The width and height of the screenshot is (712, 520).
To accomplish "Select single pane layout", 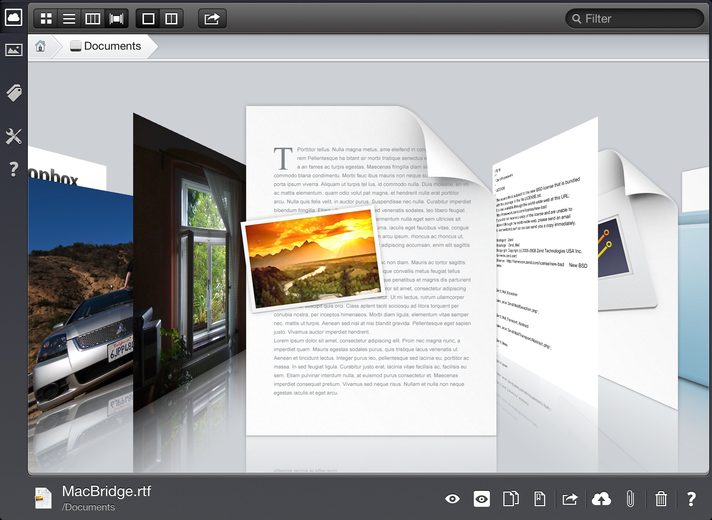I will point(148,19).
